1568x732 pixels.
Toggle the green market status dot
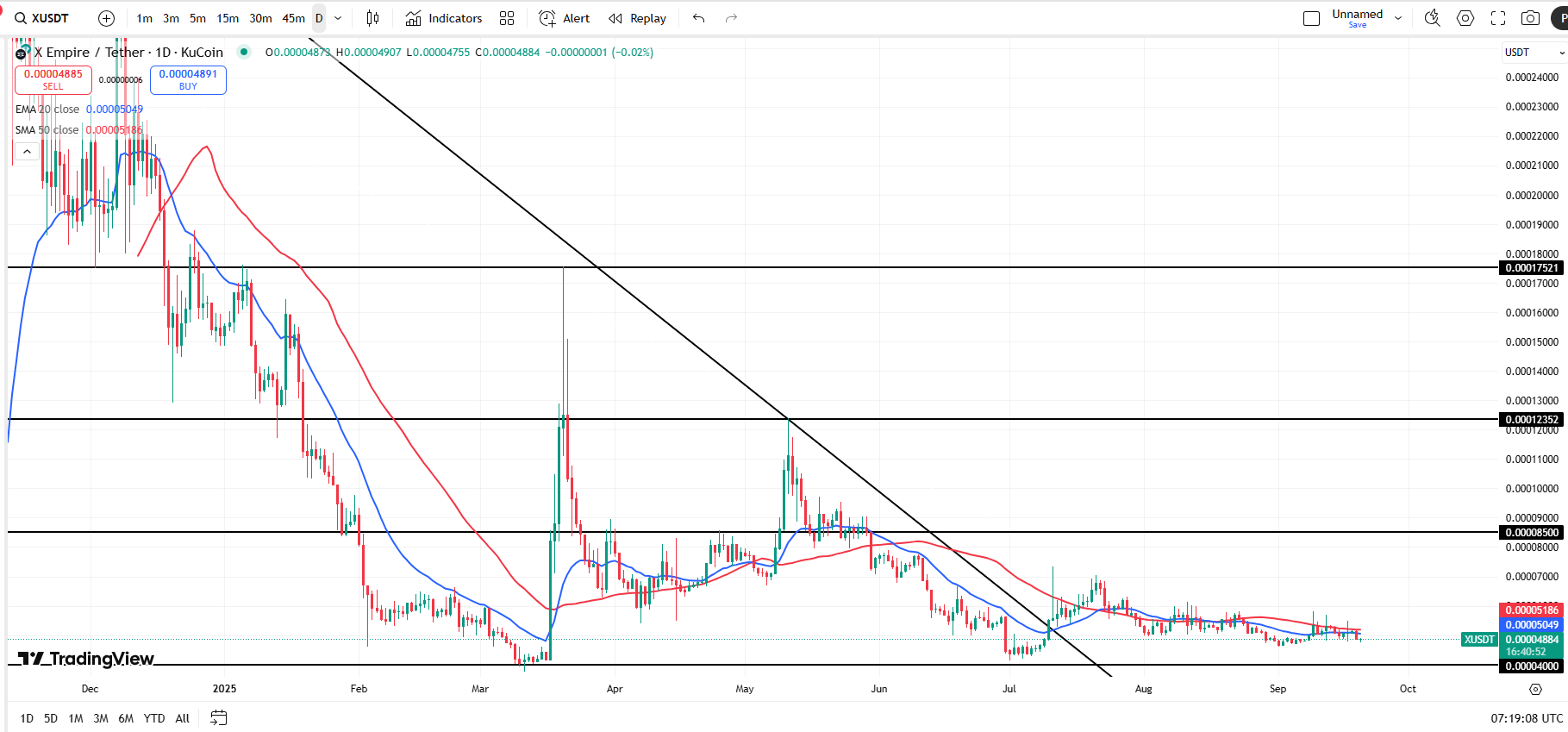[244, 52]
